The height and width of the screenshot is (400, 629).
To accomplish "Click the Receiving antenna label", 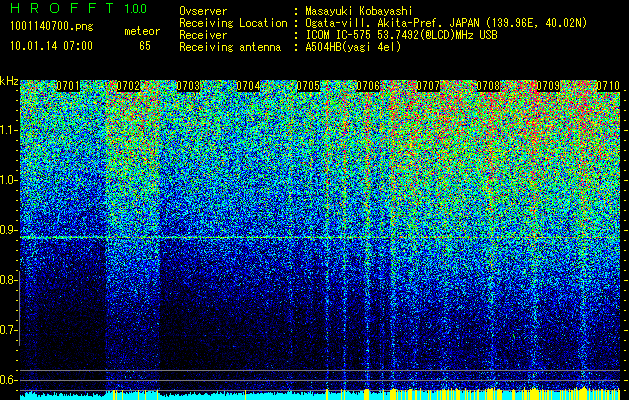I will click(230, 47).
